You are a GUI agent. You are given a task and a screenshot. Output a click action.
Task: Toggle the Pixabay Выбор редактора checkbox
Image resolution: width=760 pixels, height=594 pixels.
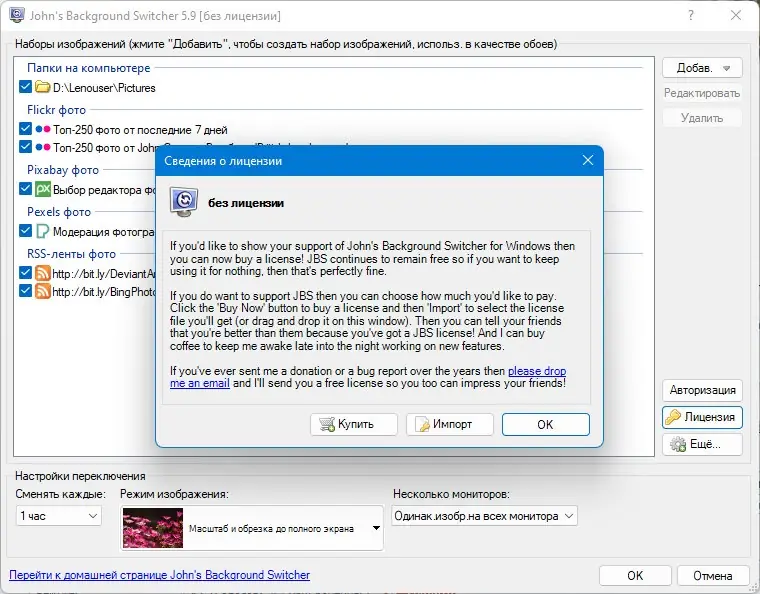[x=25, y=188]
